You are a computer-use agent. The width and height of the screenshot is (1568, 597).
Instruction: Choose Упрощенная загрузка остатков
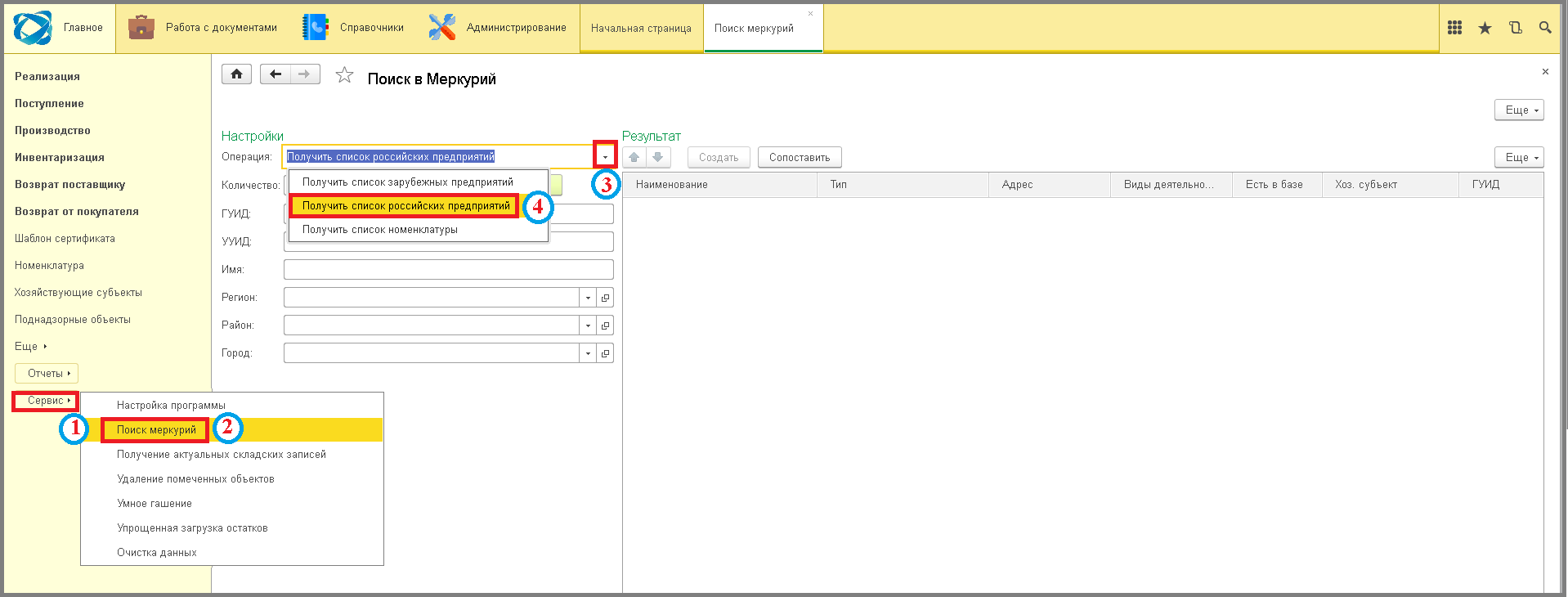coord(232,528)
